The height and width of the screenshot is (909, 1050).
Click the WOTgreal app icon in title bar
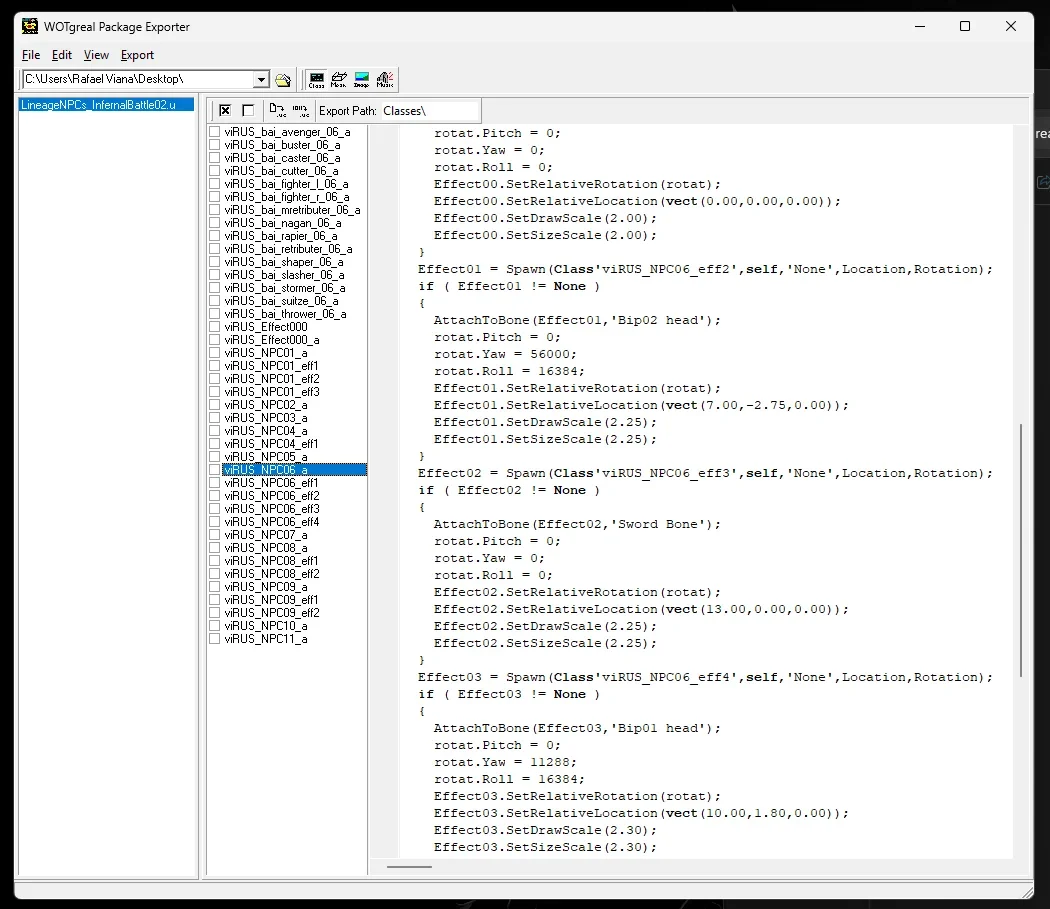click(x=29, y=27)
